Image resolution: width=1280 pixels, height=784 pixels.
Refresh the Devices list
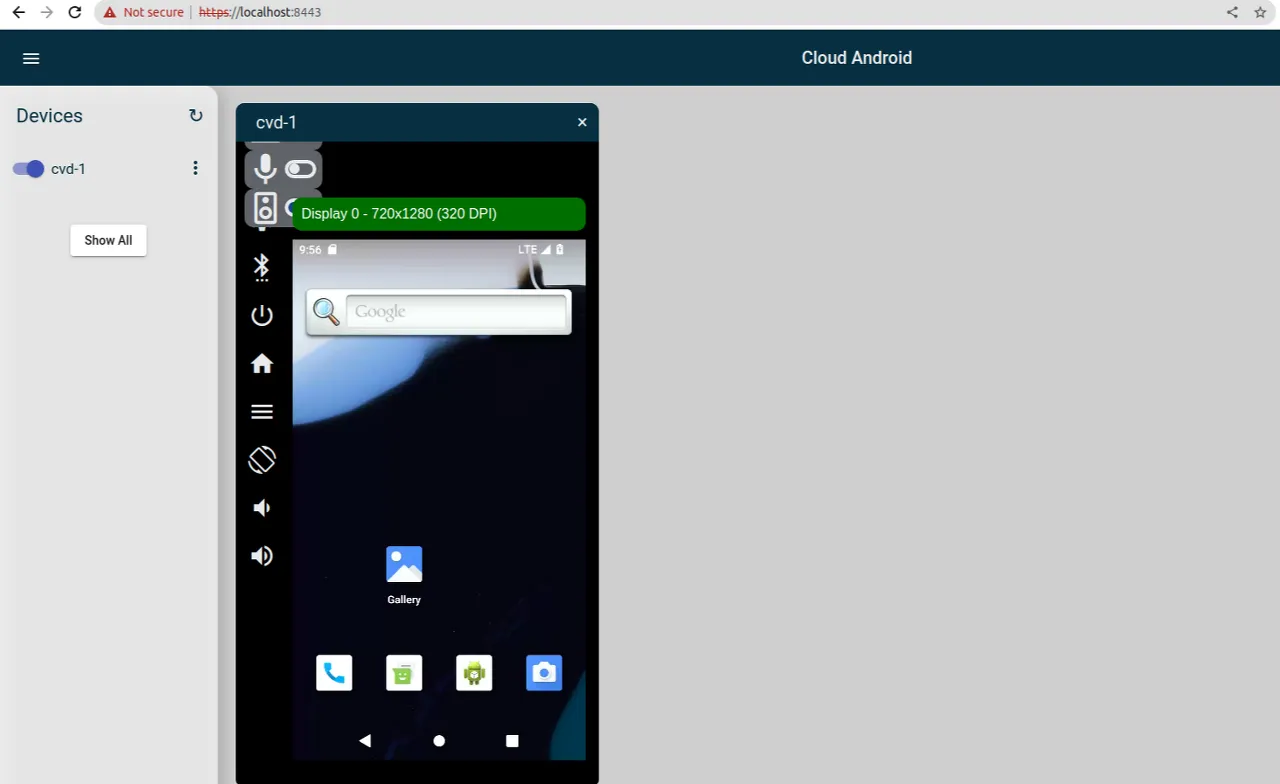coord(196,116)
